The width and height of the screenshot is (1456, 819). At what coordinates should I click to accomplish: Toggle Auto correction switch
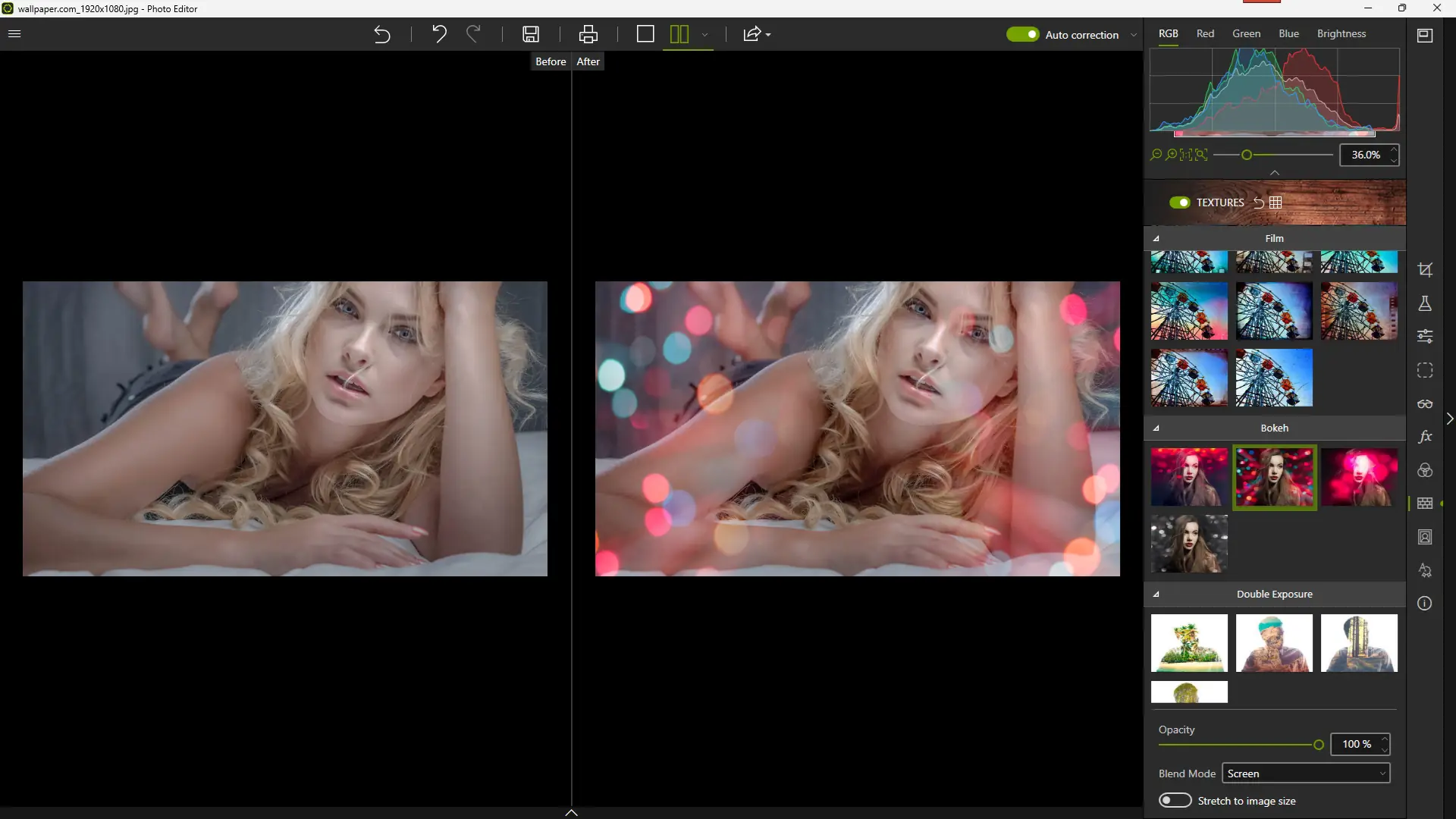(1022, 34)
